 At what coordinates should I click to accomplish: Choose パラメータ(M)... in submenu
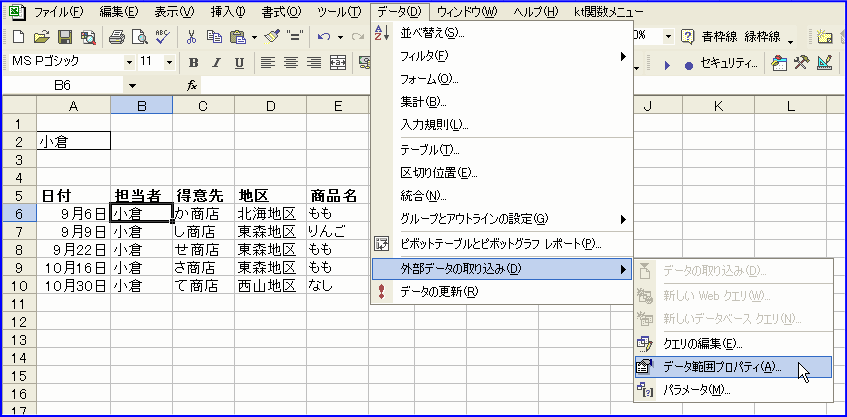pyautogui.click(x=733, y=389)
